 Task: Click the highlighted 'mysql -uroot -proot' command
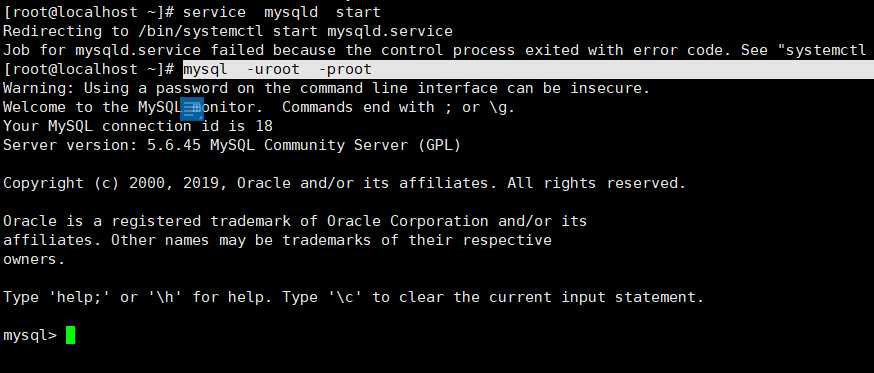click(x=277, y=70)
